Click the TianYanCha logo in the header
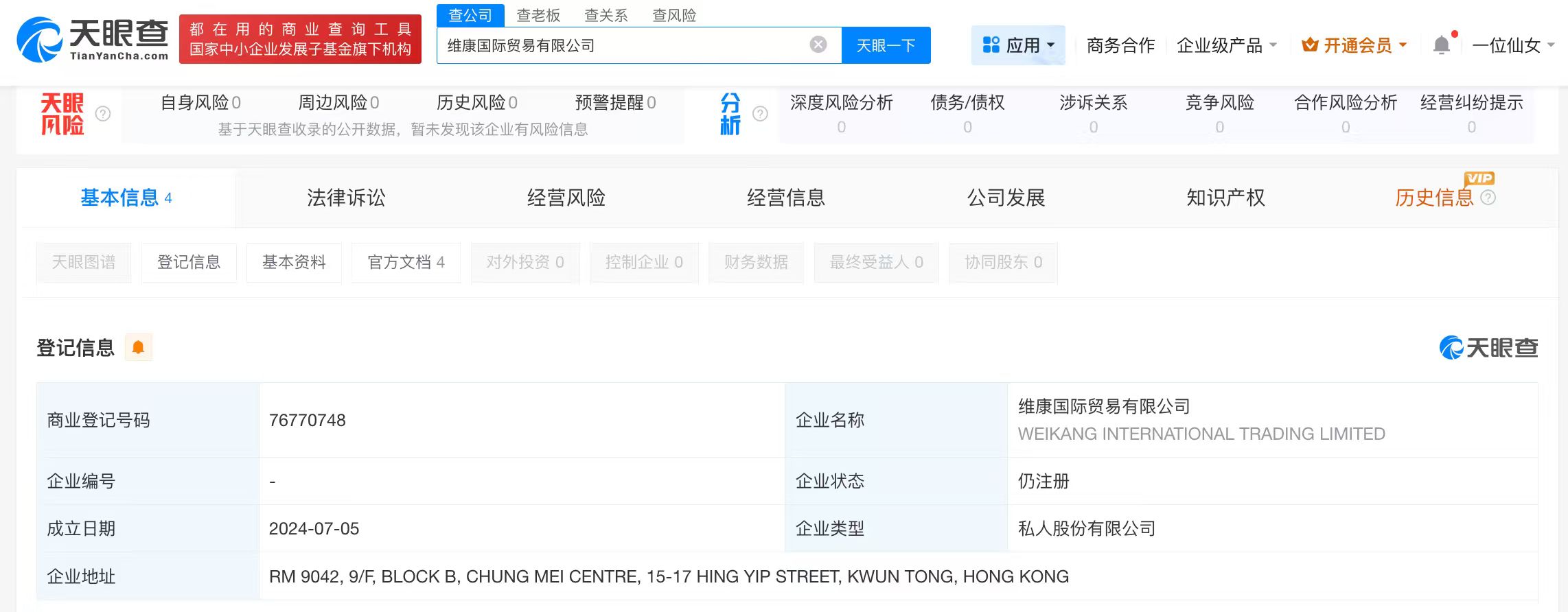 tap(93, 40)
